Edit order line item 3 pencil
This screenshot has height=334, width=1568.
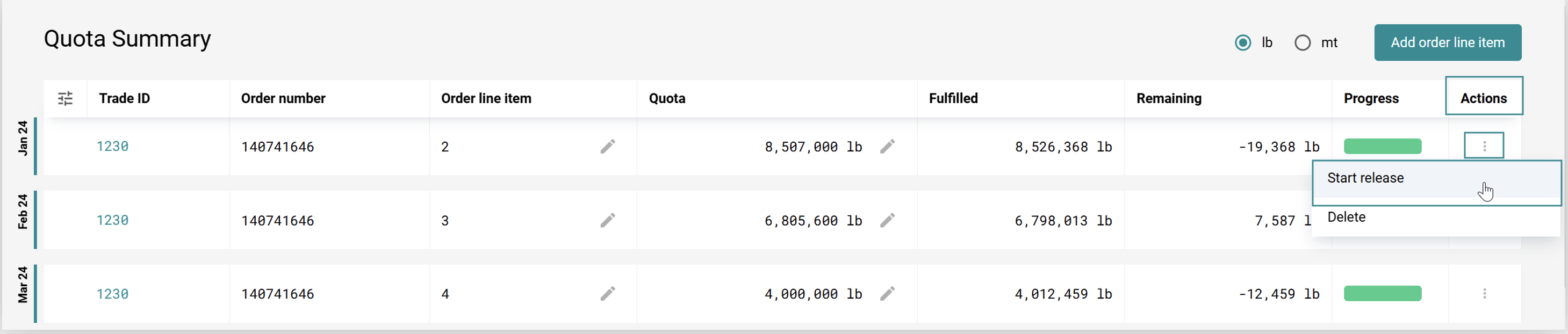click(607, 220)
